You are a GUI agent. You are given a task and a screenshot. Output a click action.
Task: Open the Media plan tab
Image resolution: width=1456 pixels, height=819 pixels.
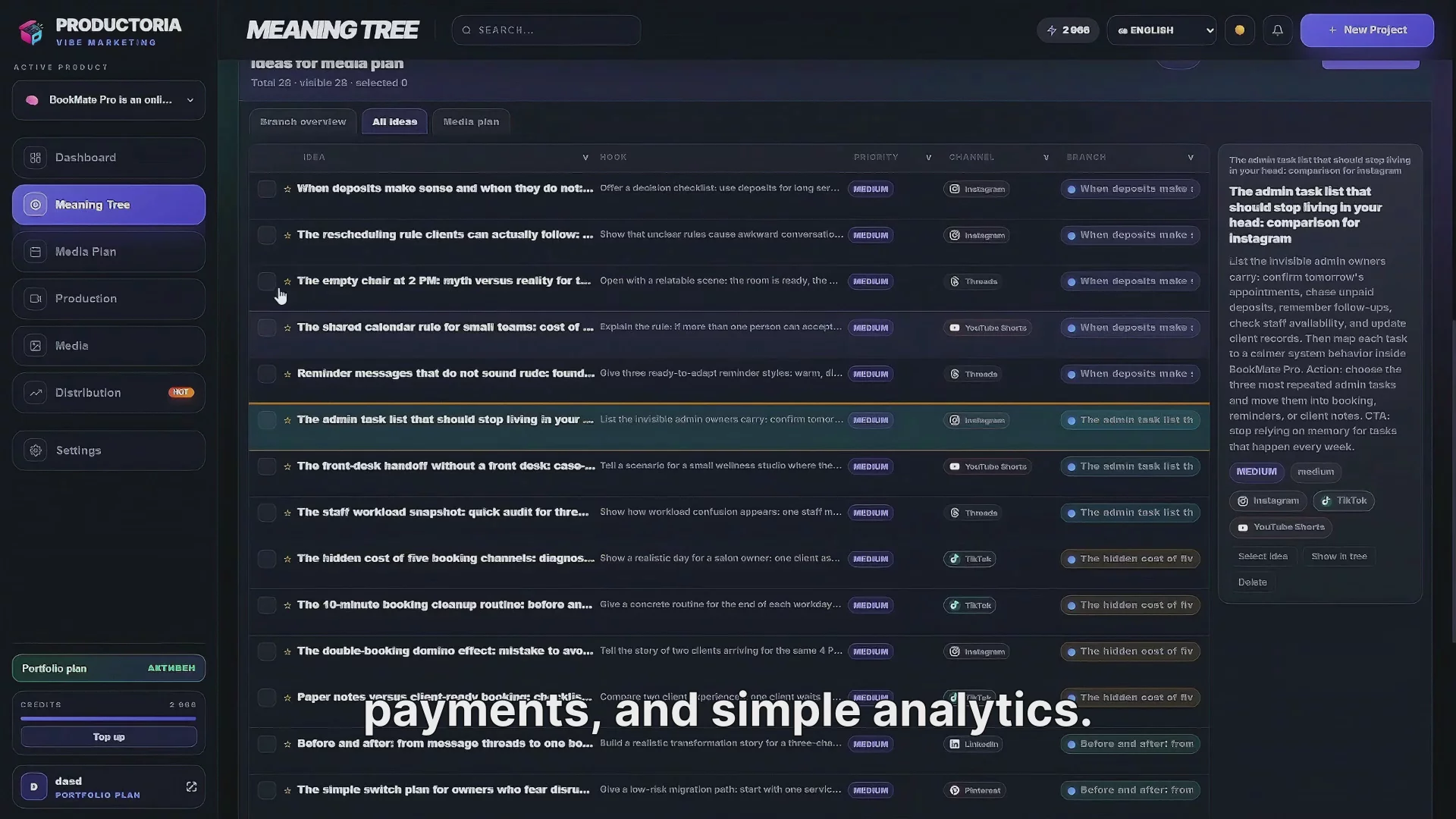(x=471, y=122)
